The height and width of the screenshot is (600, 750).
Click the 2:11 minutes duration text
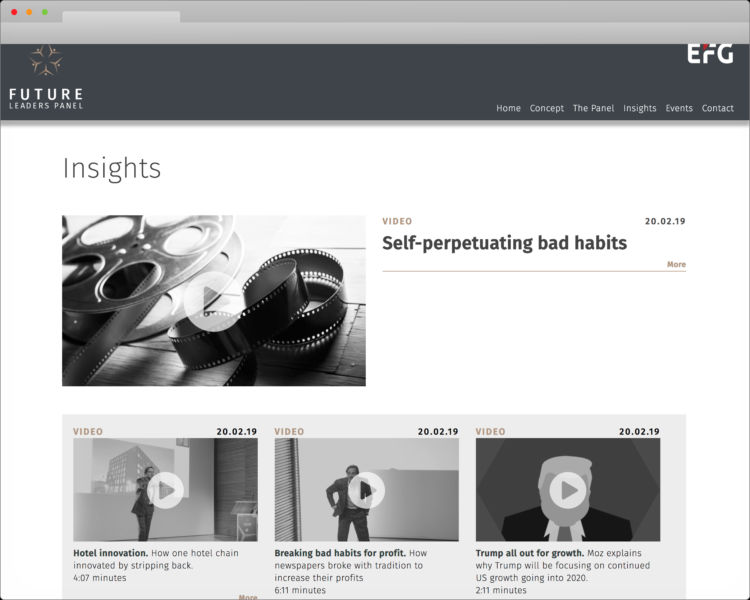[501, 590]
